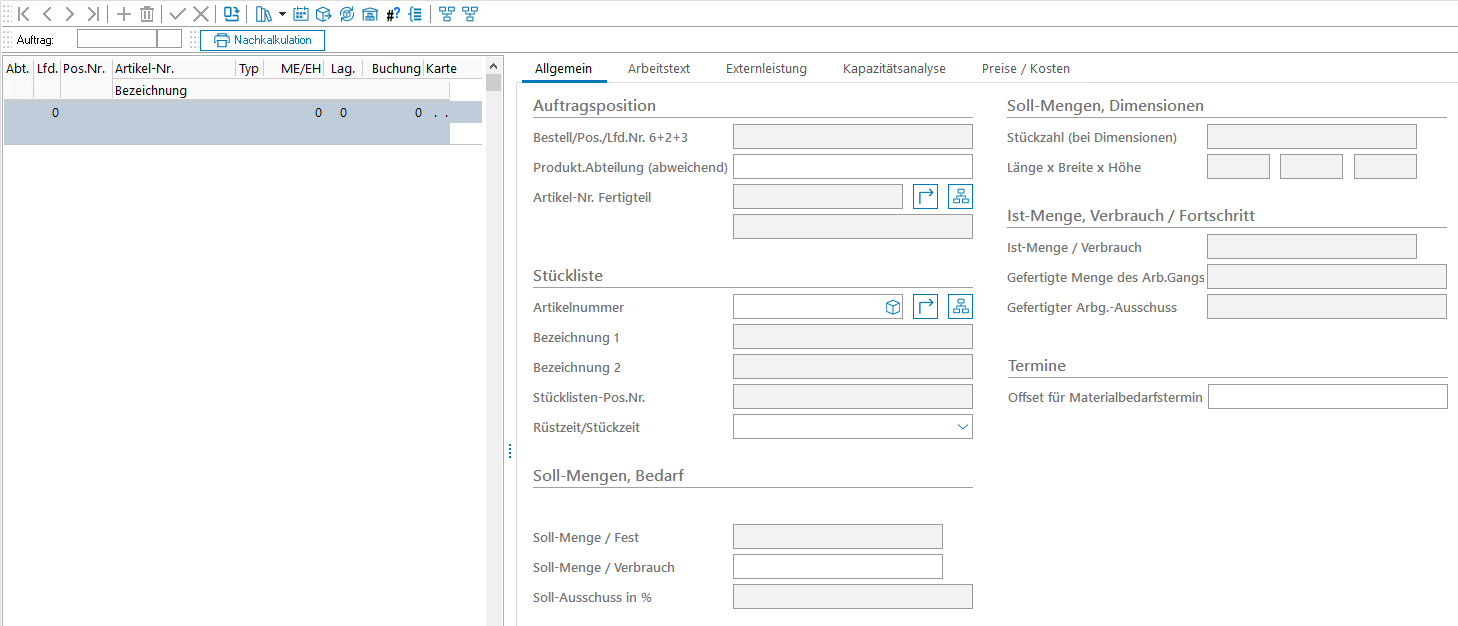The height and width of the screenshot is (626, 1458).
Task: Select the Preise / Kosten tab
Action: (1025, 69)
